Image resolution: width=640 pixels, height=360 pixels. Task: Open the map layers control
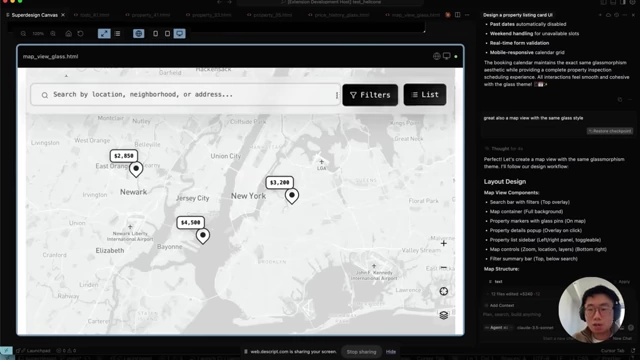[x=444, y=315]
